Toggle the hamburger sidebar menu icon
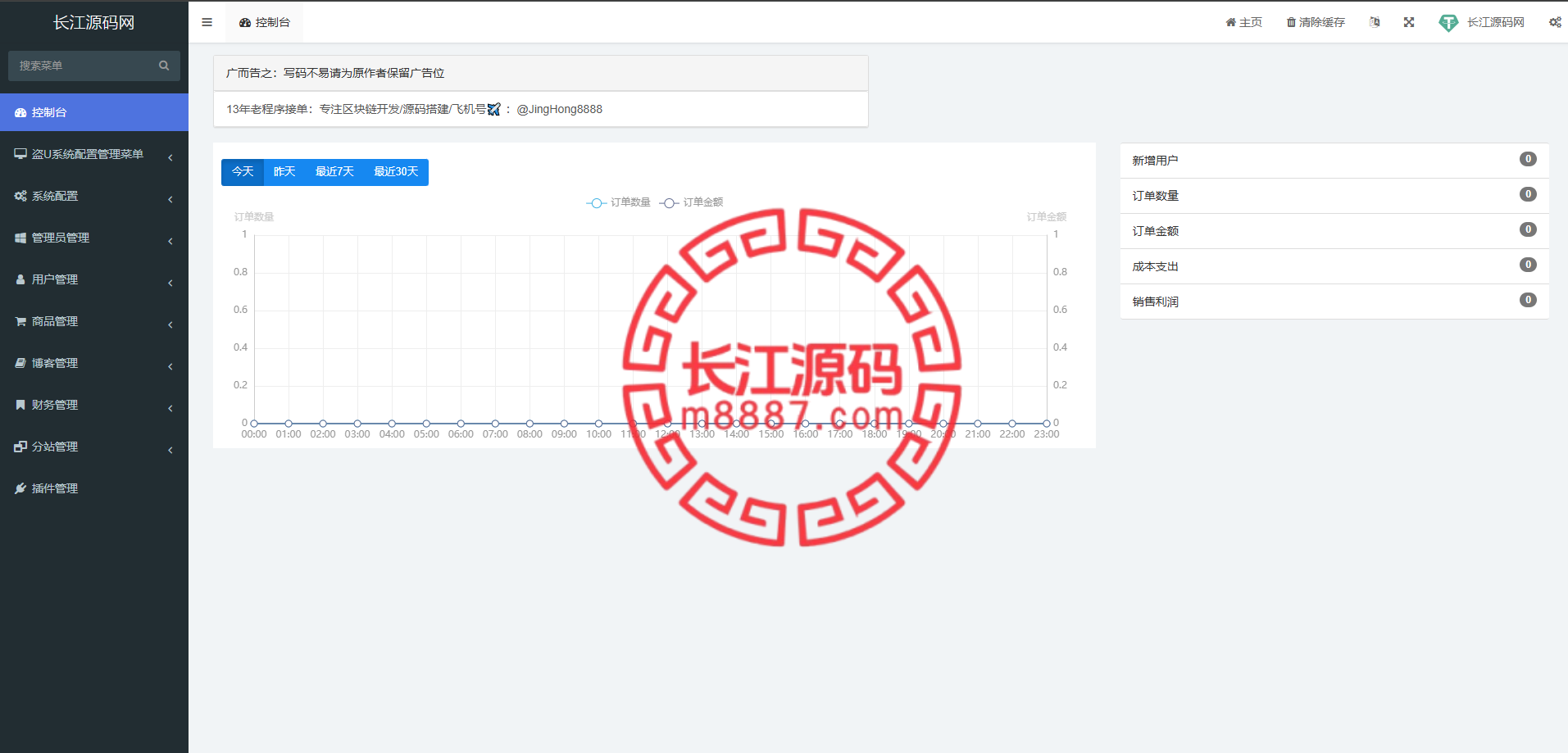This screenshot has width=1568, height=753. pyautogui.click(x=207, y=22)
